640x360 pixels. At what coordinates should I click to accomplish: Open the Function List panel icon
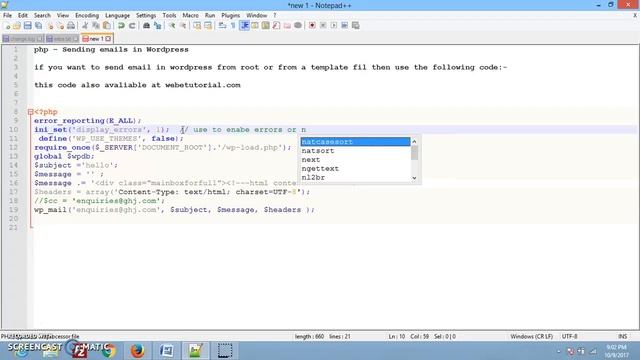pos(276,26)
